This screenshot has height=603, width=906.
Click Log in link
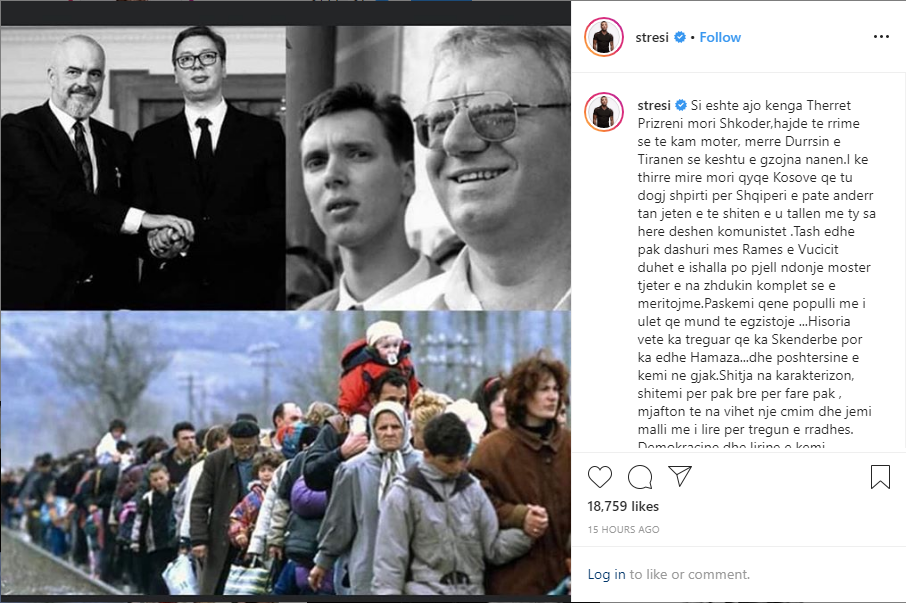[606, 574]
